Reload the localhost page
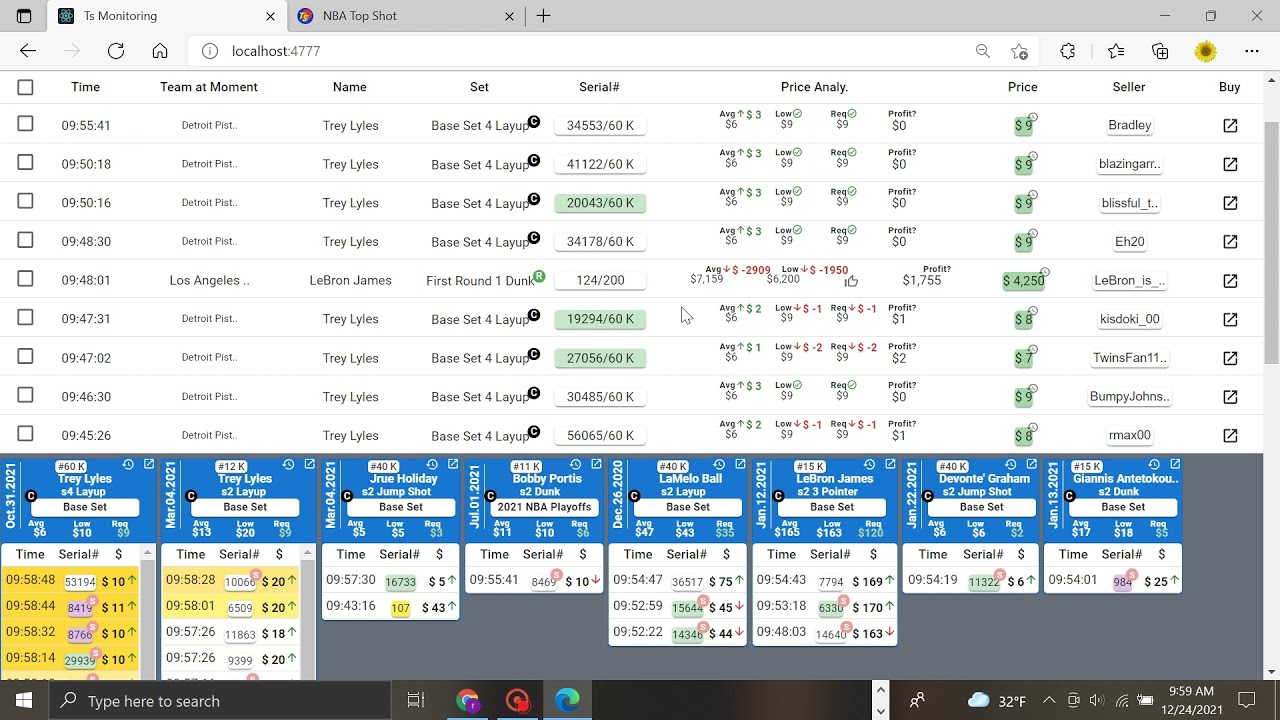 pyautogui.click(x=116, y=51)
